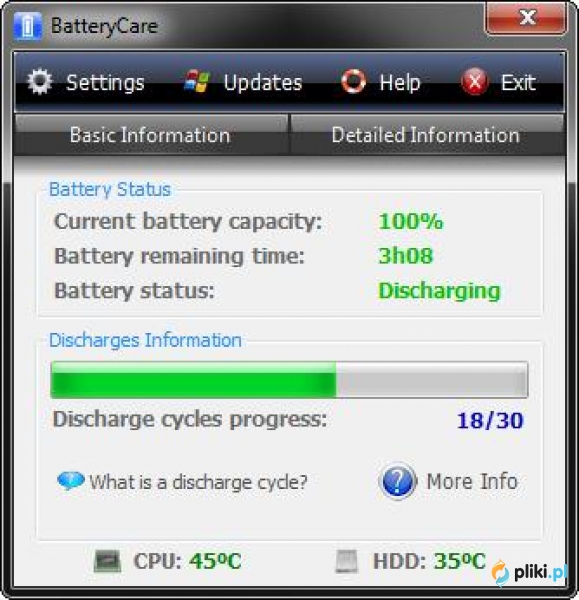Viewport: 579px width, 600px height.
Task: Click the Settings gear icon
Action: pyautogui.click(x=39, y=81)
